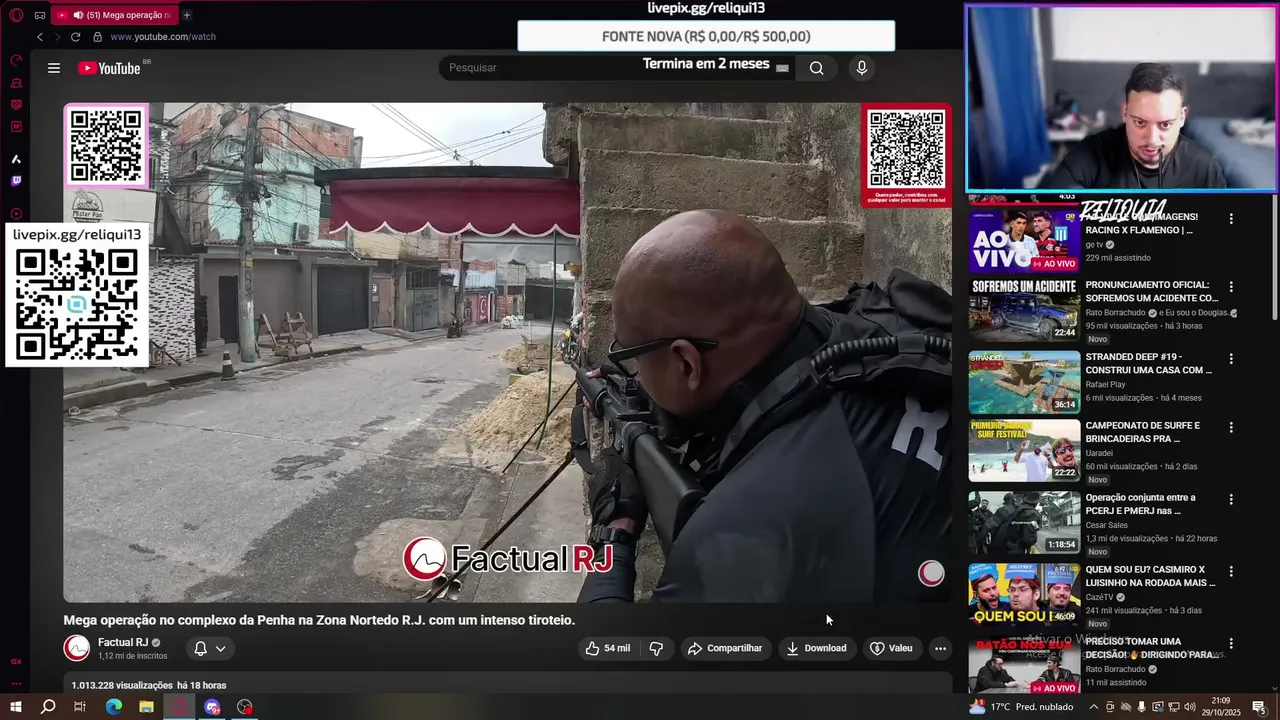Open the Factual RJ channel name link
Screen dimensions: 1280x720
point(123,643)
